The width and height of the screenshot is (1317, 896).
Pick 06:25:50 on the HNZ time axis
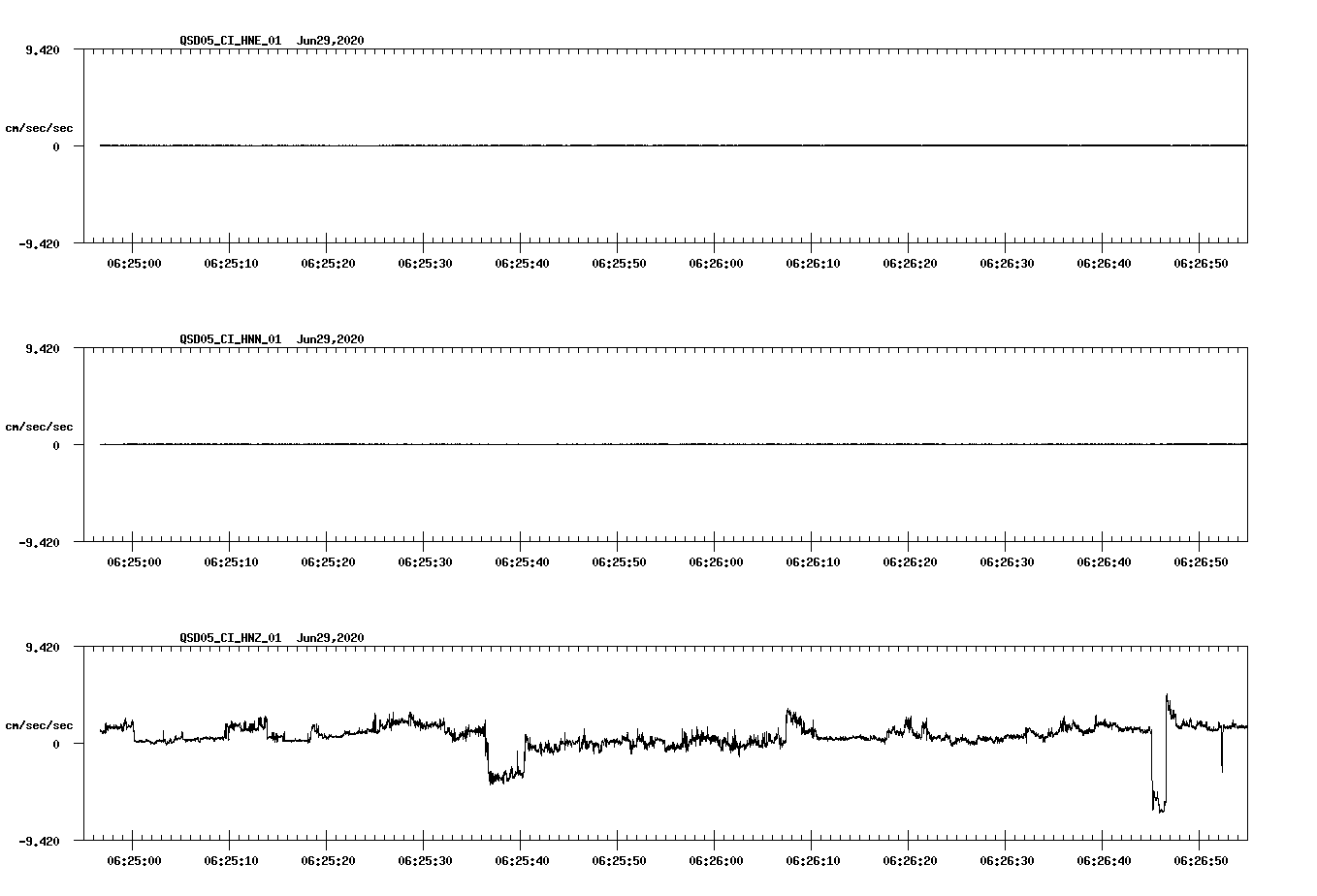(619, 860)
